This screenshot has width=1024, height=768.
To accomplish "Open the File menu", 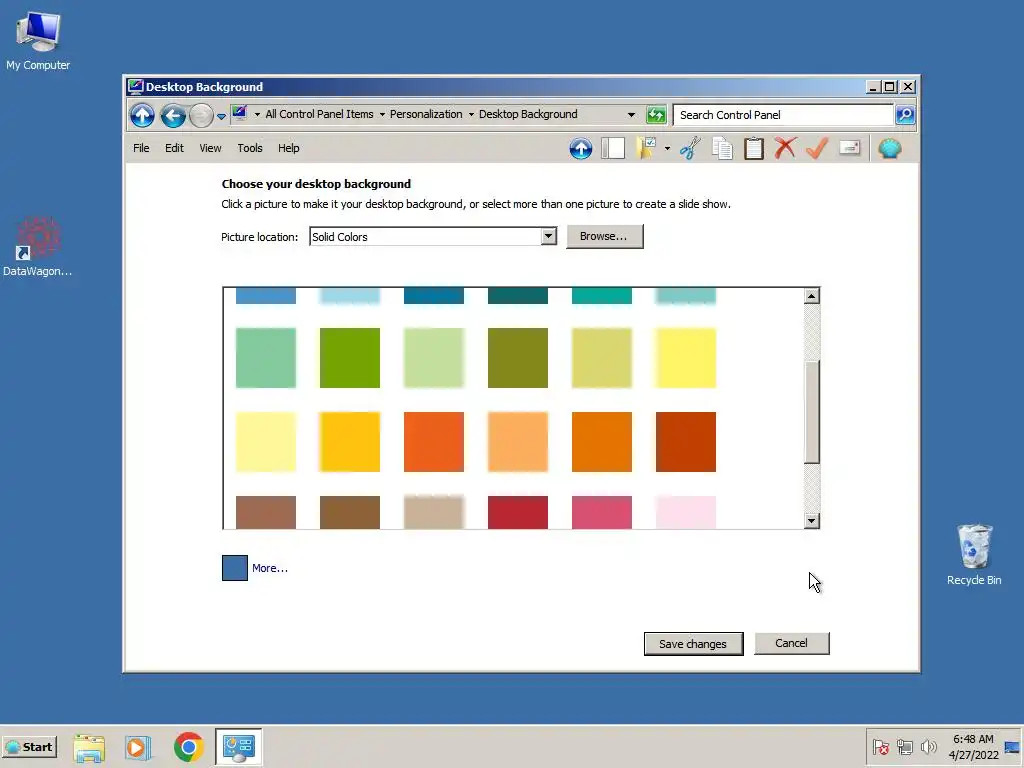I will (141, 148).
